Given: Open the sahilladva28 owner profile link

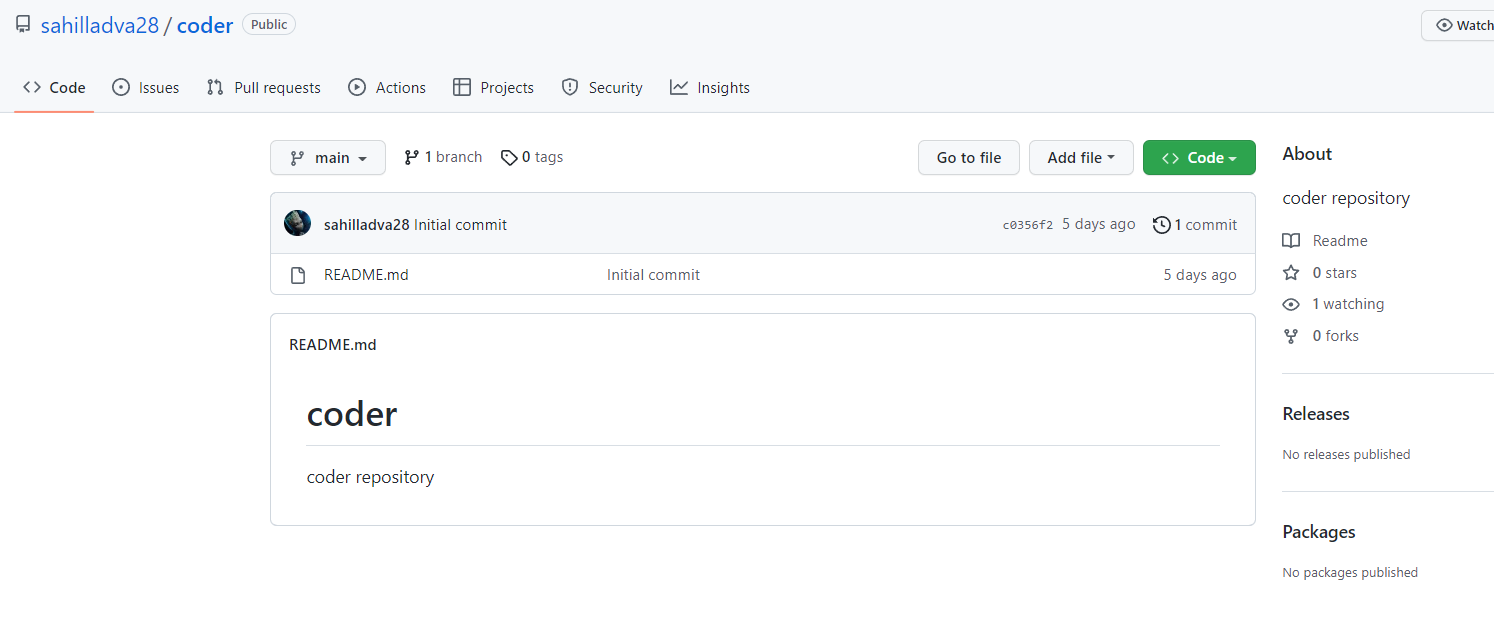Looking at the screenshot, I should point(100,25).
